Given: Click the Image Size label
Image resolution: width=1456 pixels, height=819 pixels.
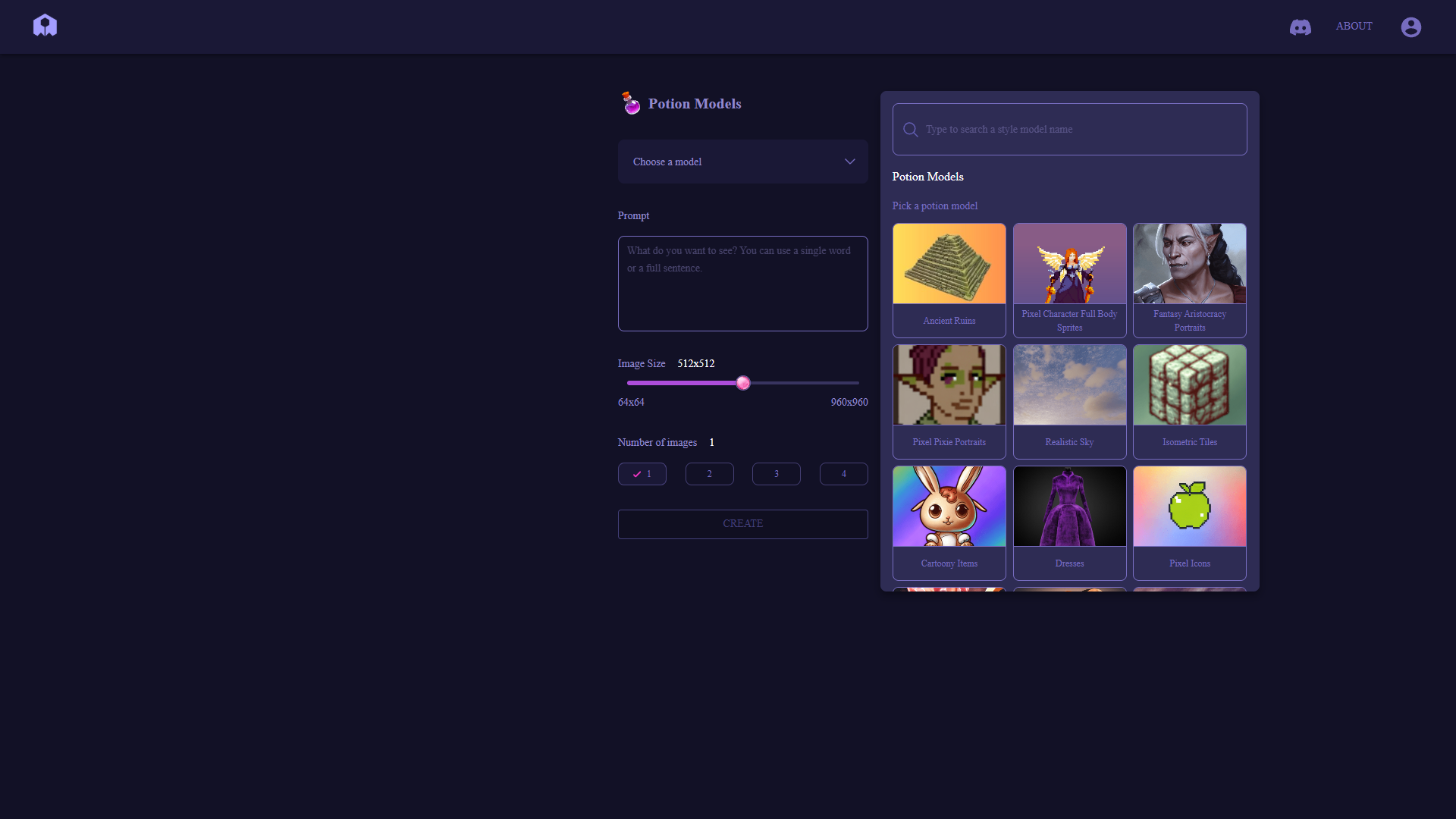Looking at the screenshot, I should (x=642, y=364).
